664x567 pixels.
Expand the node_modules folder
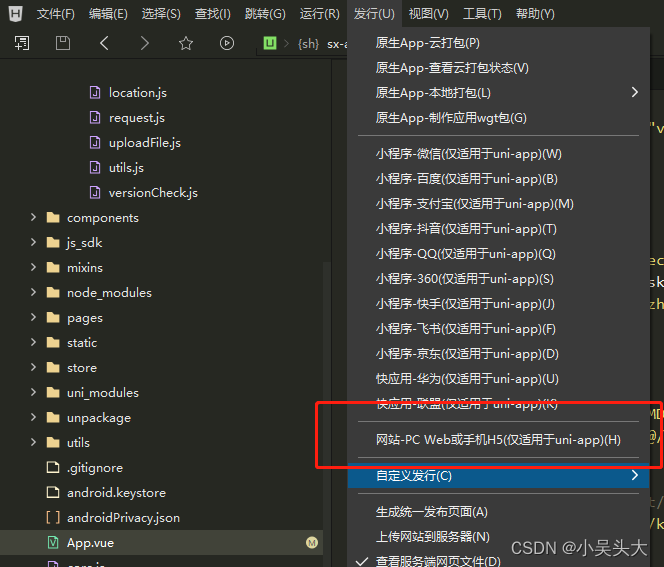[x=33, y=292]
